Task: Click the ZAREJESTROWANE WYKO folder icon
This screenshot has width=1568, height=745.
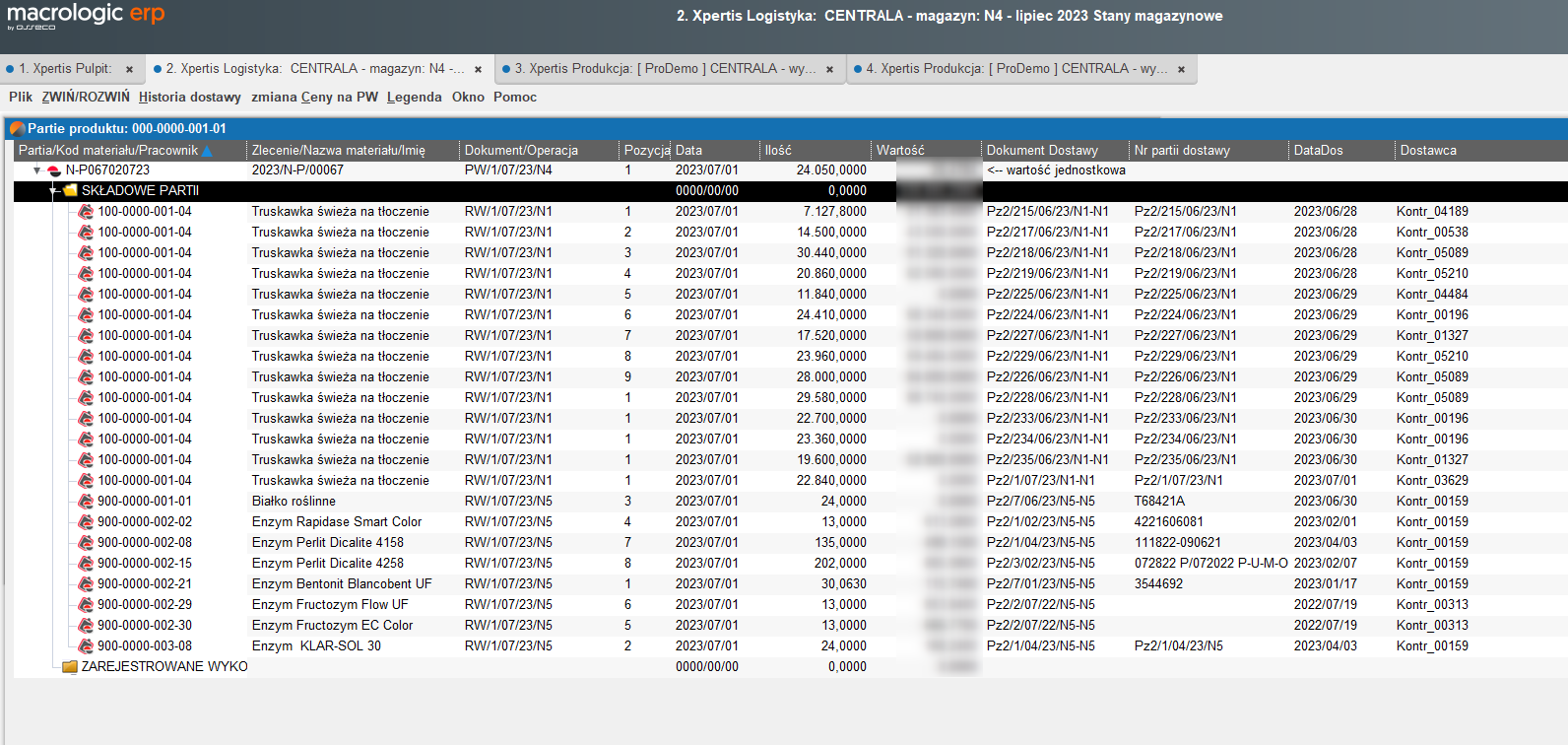Action: [70, 667]
